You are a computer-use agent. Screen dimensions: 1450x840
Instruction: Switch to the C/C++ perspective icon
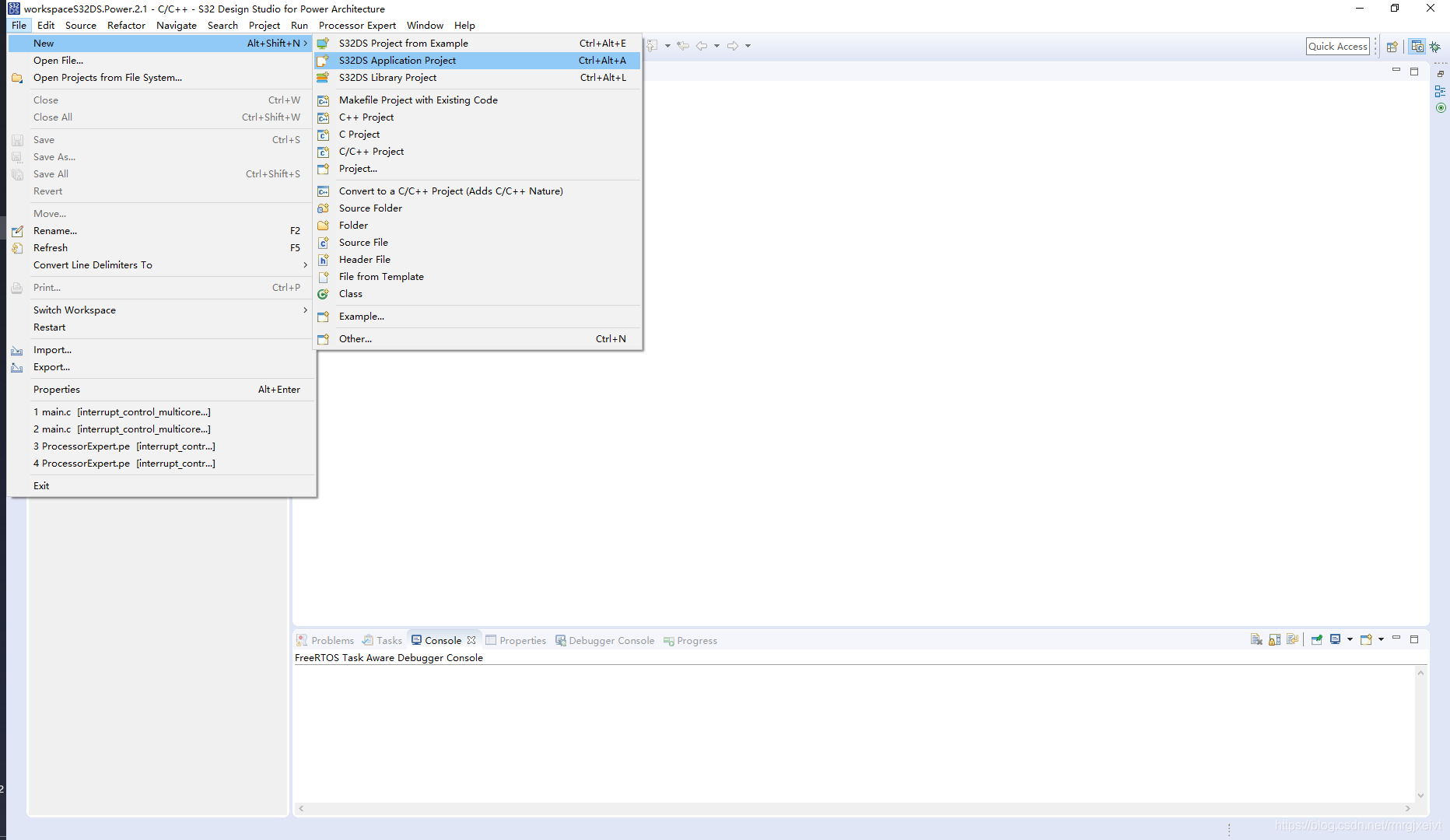(1417, 47)
